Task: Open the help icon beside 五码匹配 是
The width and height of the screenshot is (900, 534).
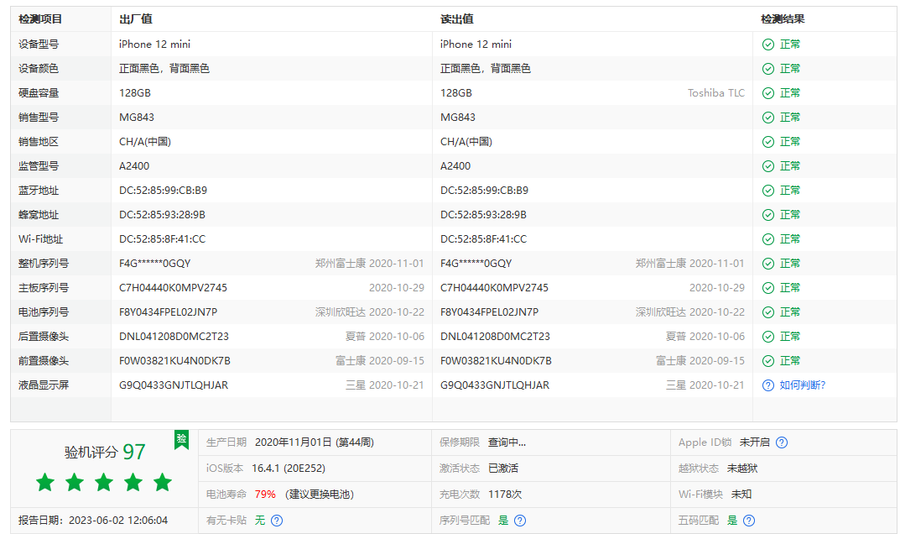Action: (749, 520)
